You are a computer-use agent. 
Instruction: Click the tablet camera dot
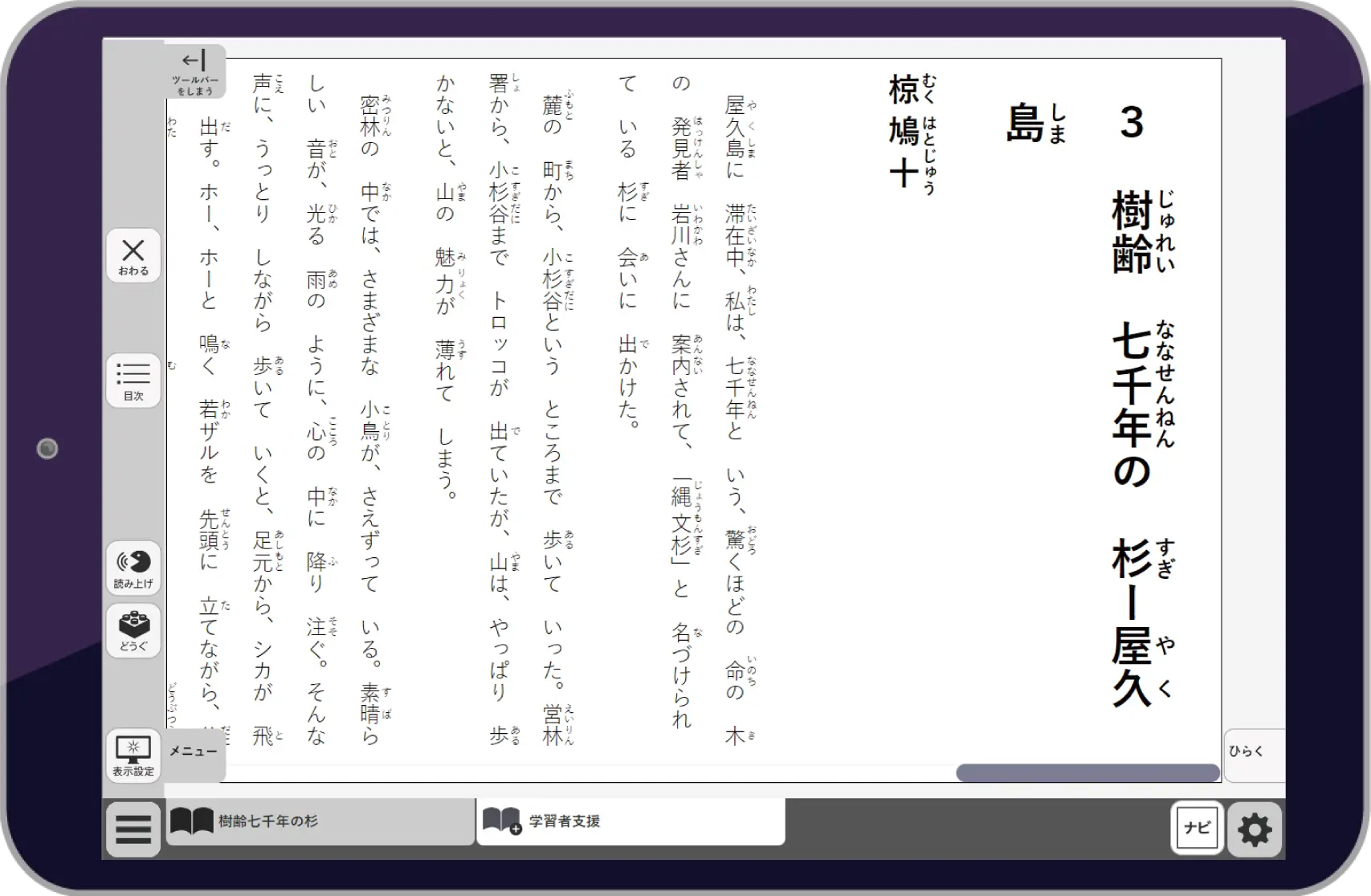click(x=47, y=448)
